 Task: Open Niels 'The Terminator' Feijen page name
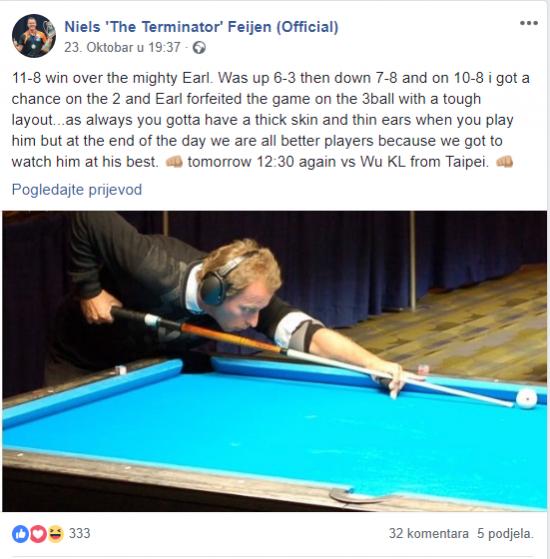point(201,27)
